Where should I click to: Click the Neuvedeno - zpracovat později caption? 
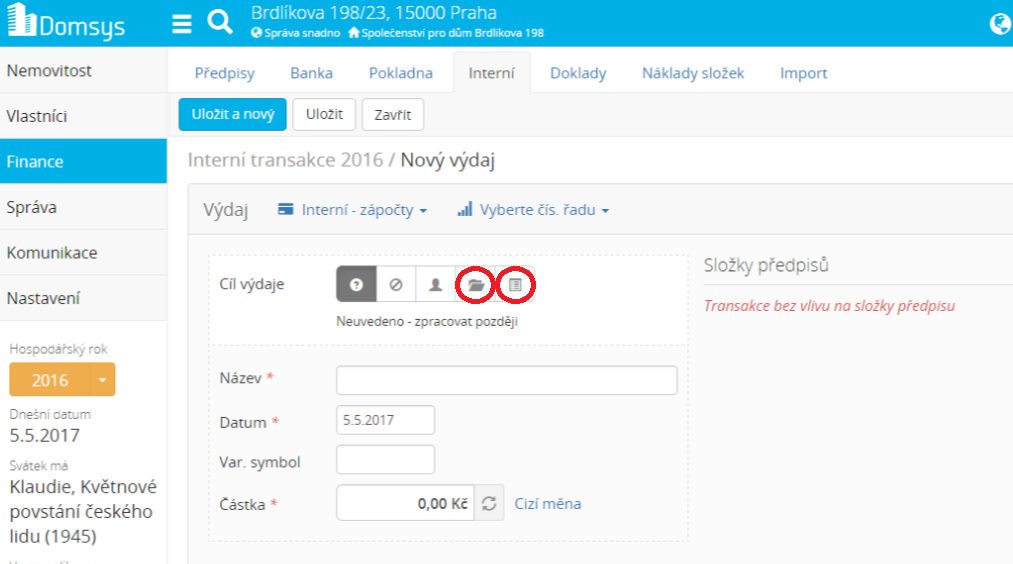[426, 321]
